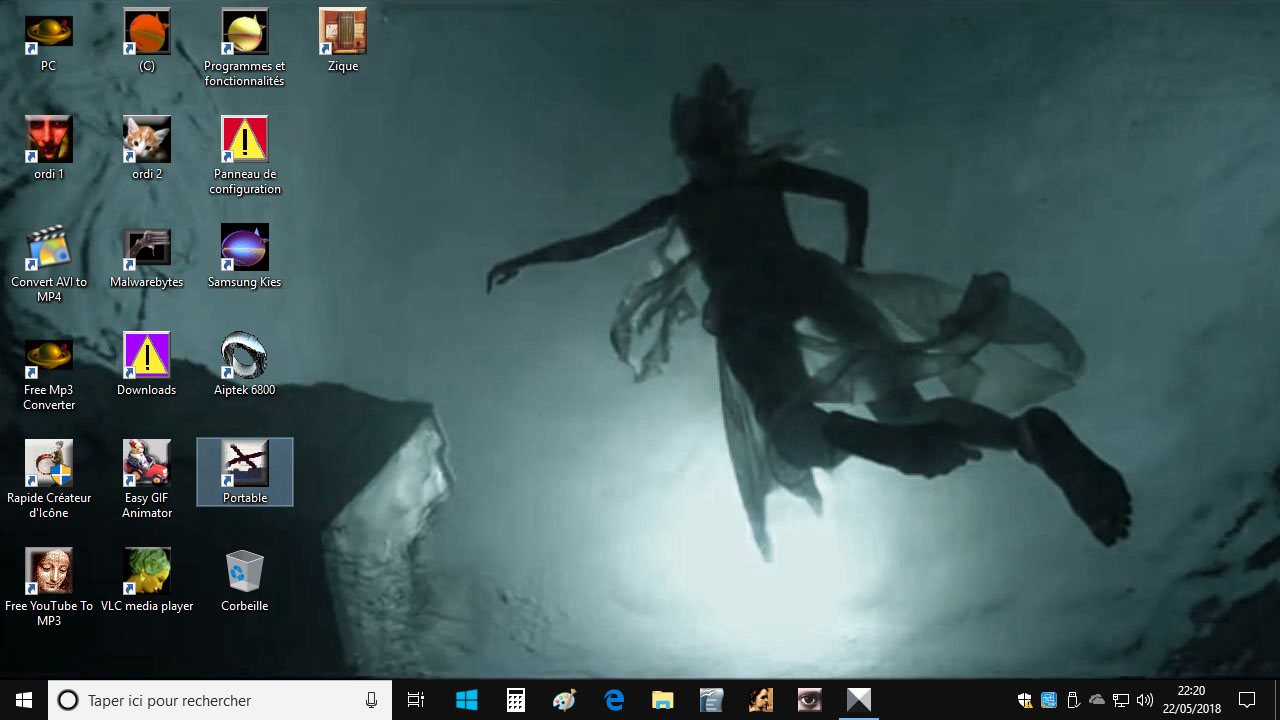Select the ordi 2 kitten icon

(147, 149)
